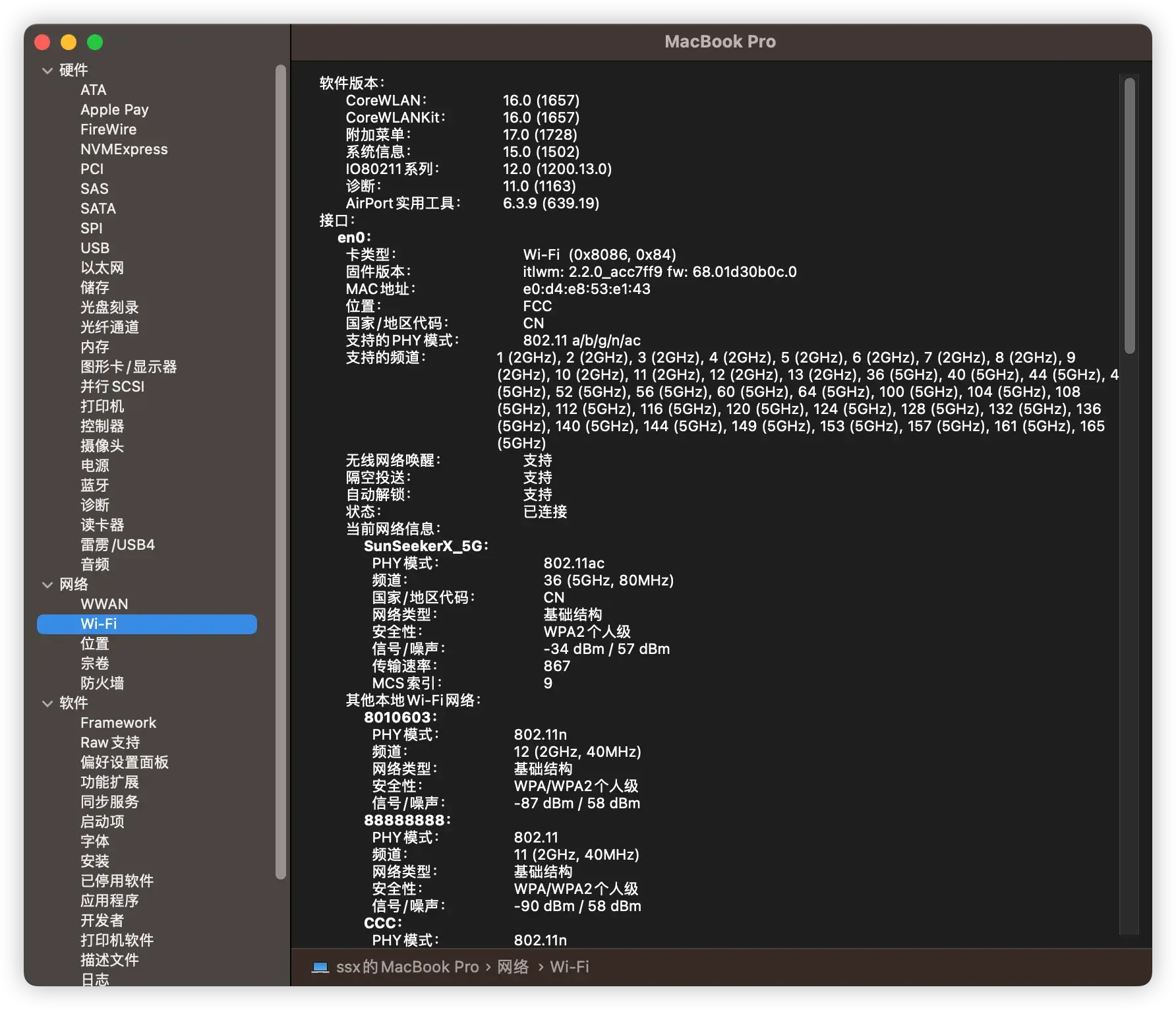
Task: Open 内存 information
Action: 95,347
